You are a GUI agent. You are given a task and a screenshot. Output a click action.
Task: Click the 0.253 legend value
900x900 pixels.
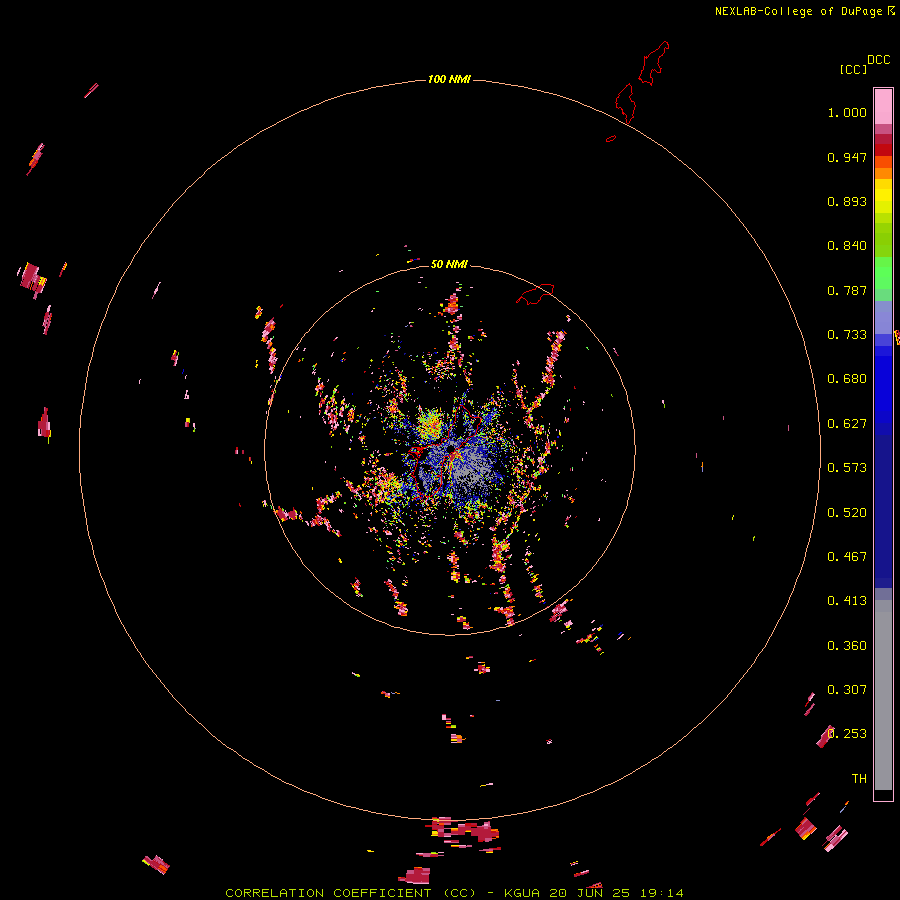[x=847, y=734]
